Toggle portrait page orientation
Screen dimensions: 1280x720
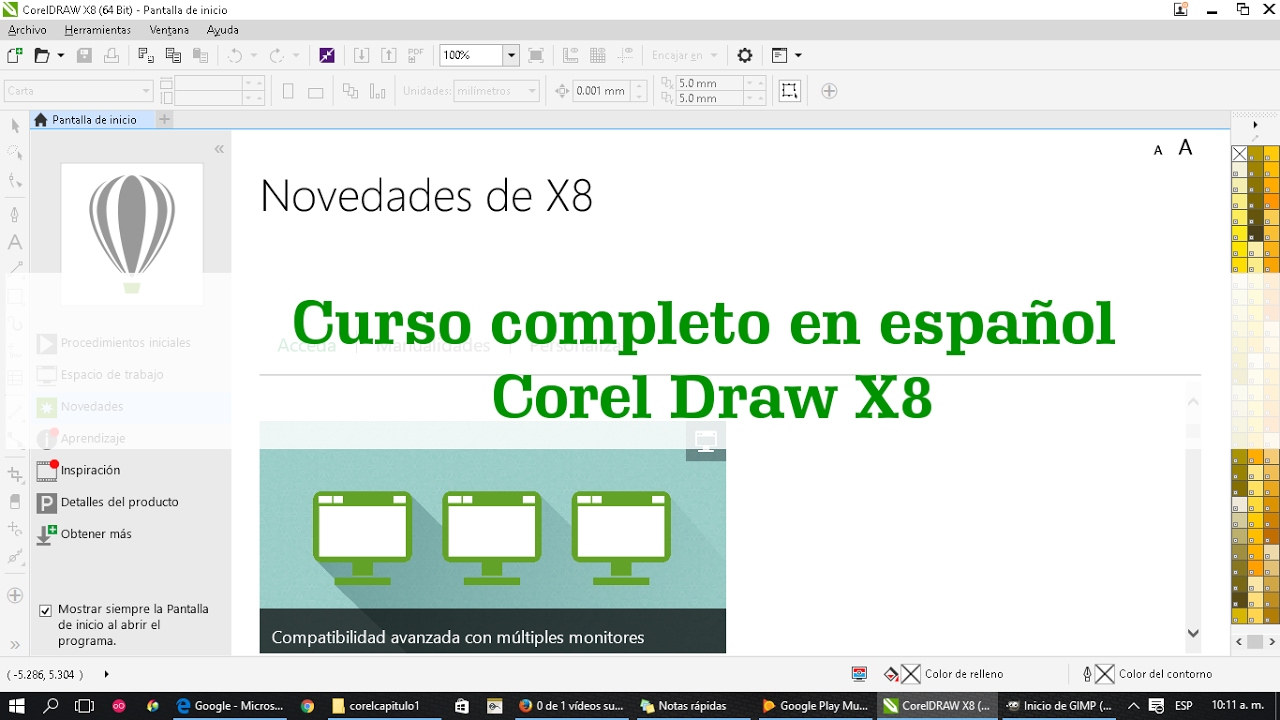(288, 91)
